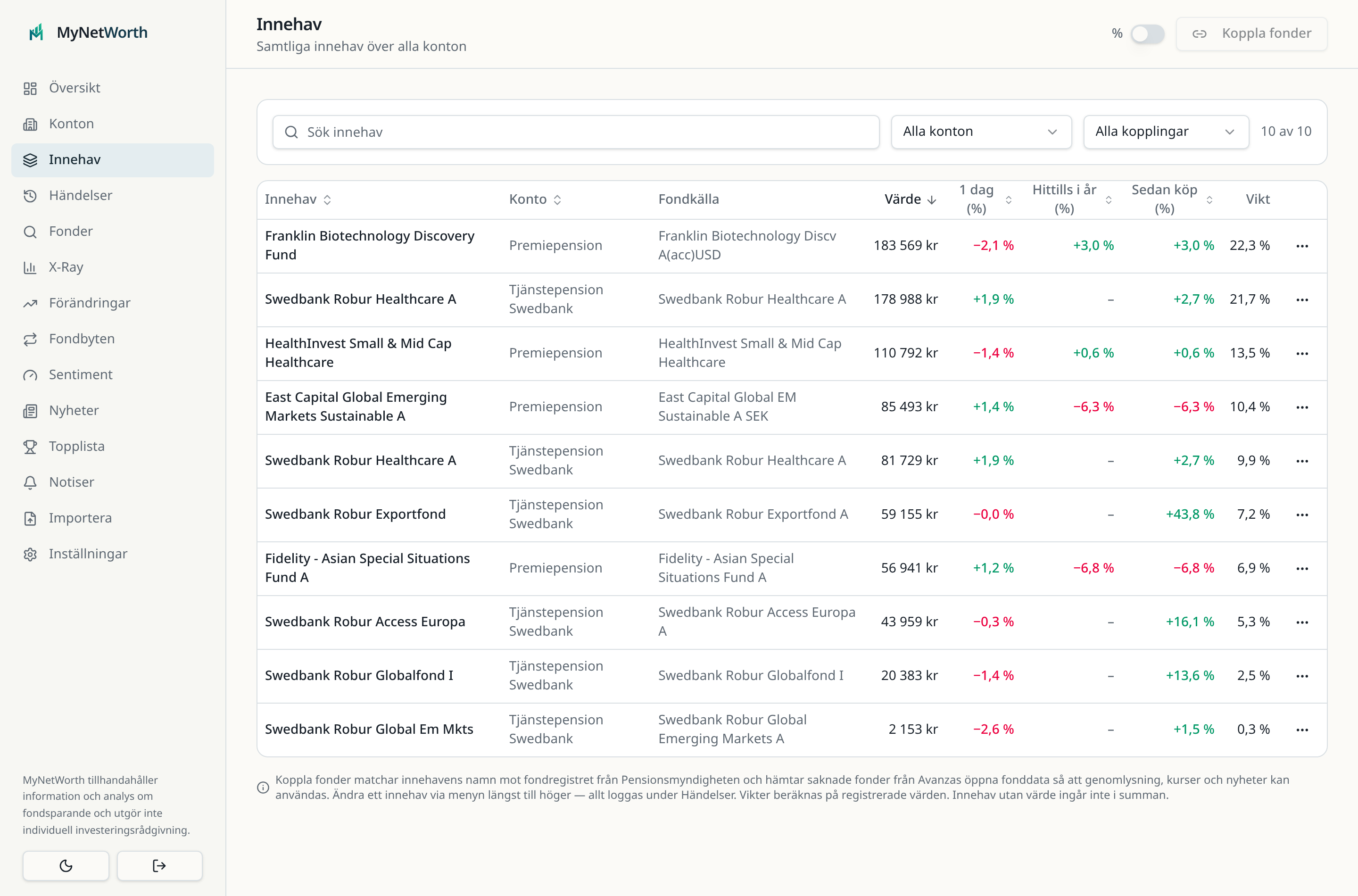Sort table by Sedan köp (%) column

[x=1172, y=199]
